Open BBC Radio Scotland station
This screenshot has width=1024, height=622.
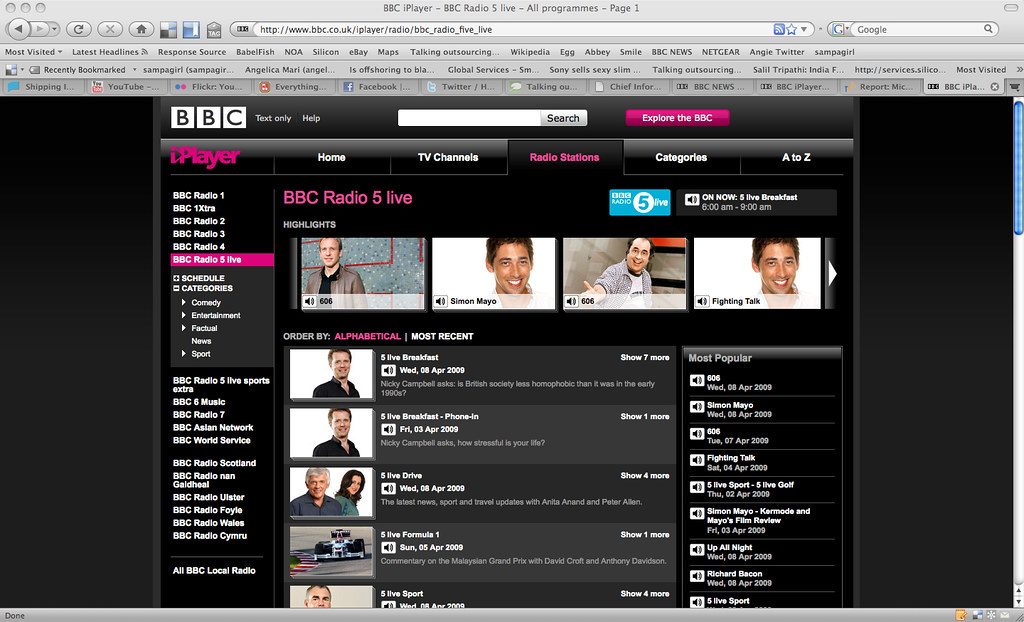(214, 463)
